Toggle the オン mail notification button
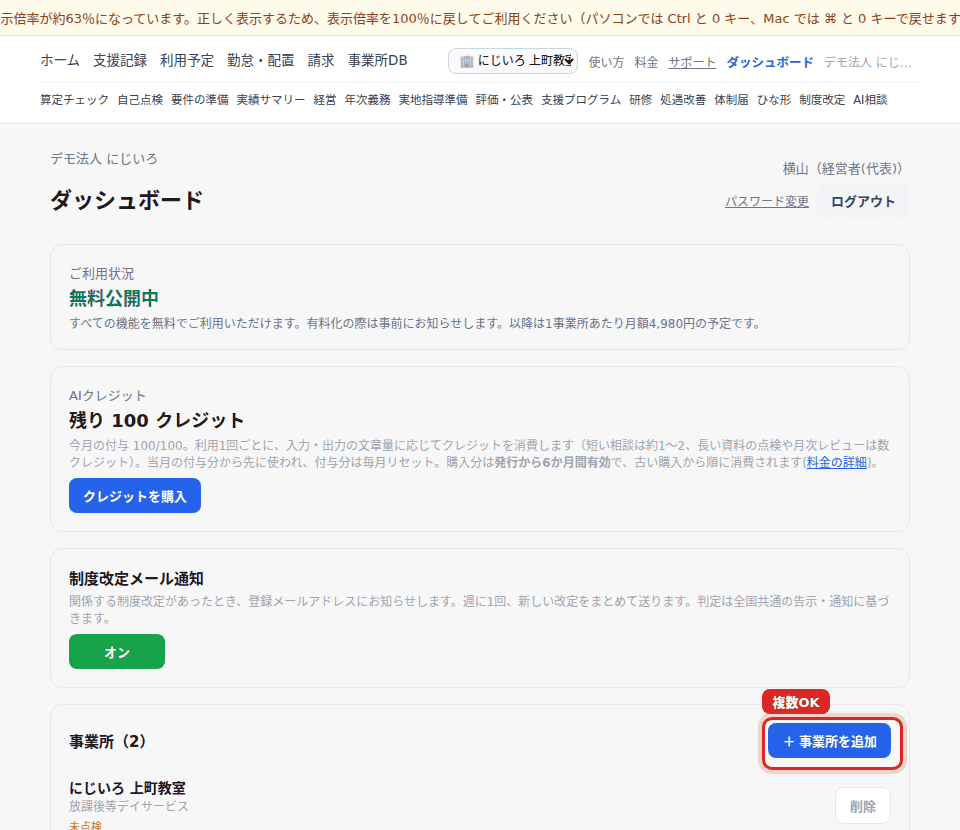Screen dimensions: 960x830 (117, 652)
